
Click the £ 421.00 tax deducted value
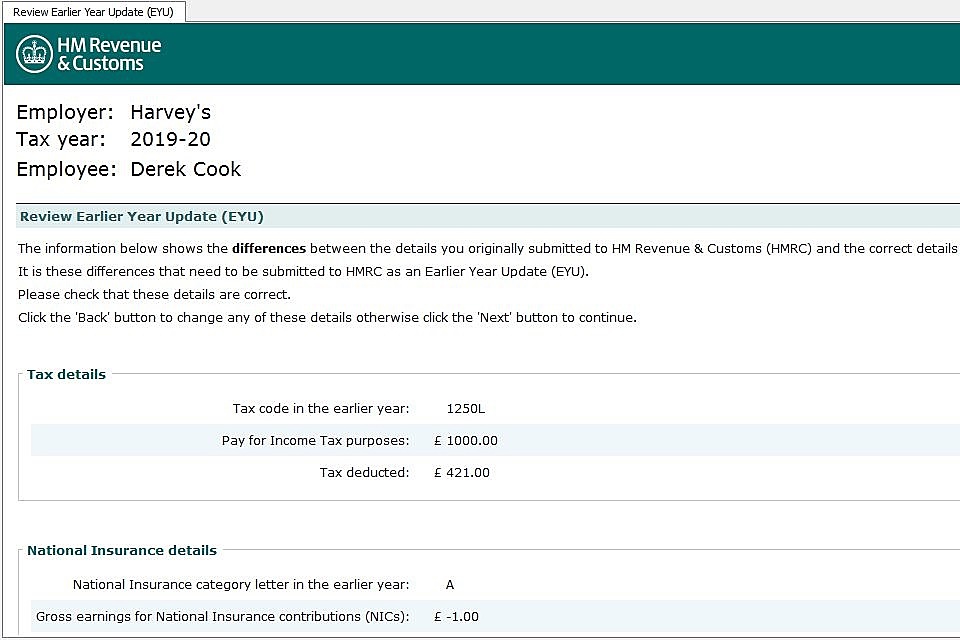coord(461,472)
